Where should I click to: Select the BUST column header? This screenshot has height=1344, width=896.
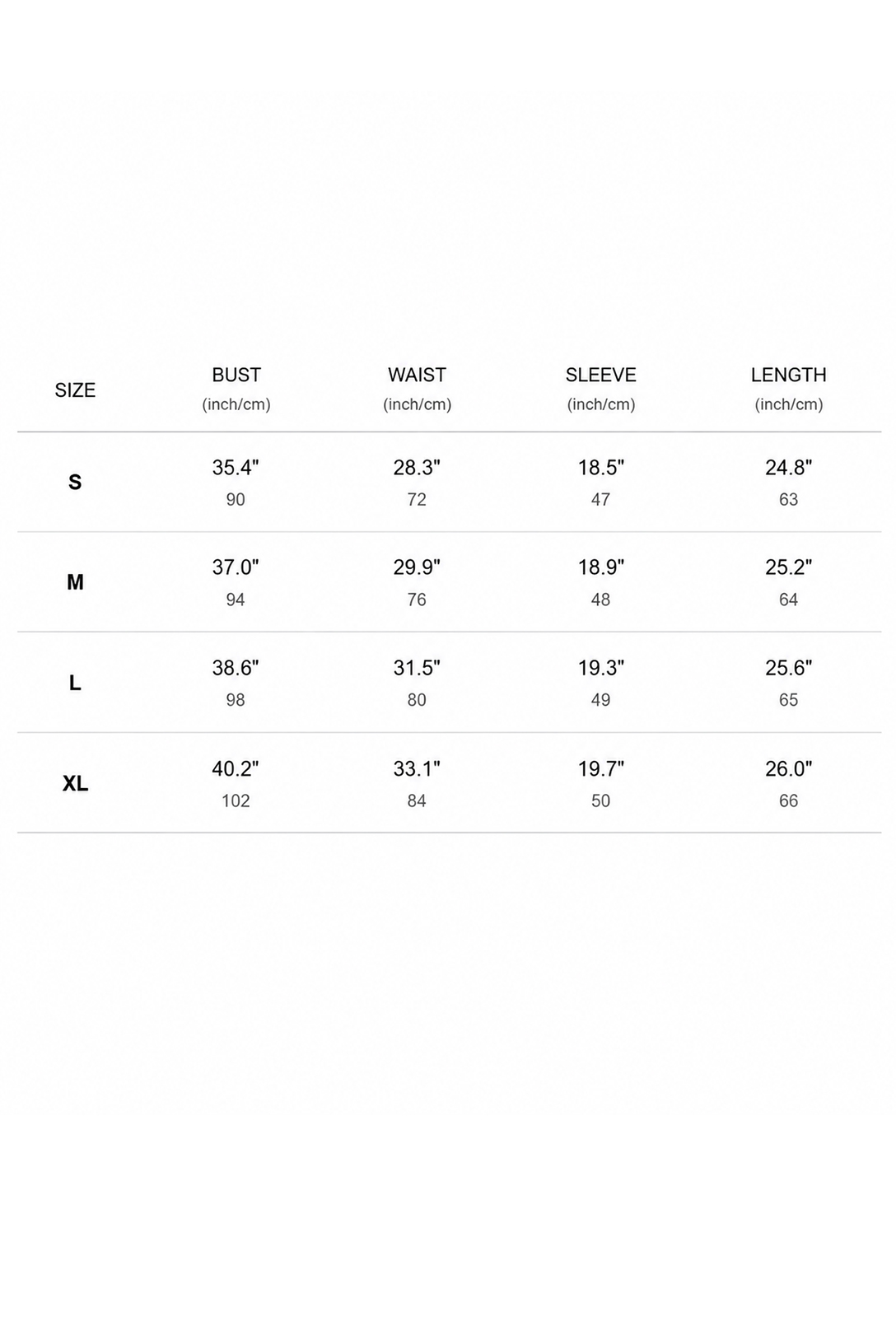[236, 375]
